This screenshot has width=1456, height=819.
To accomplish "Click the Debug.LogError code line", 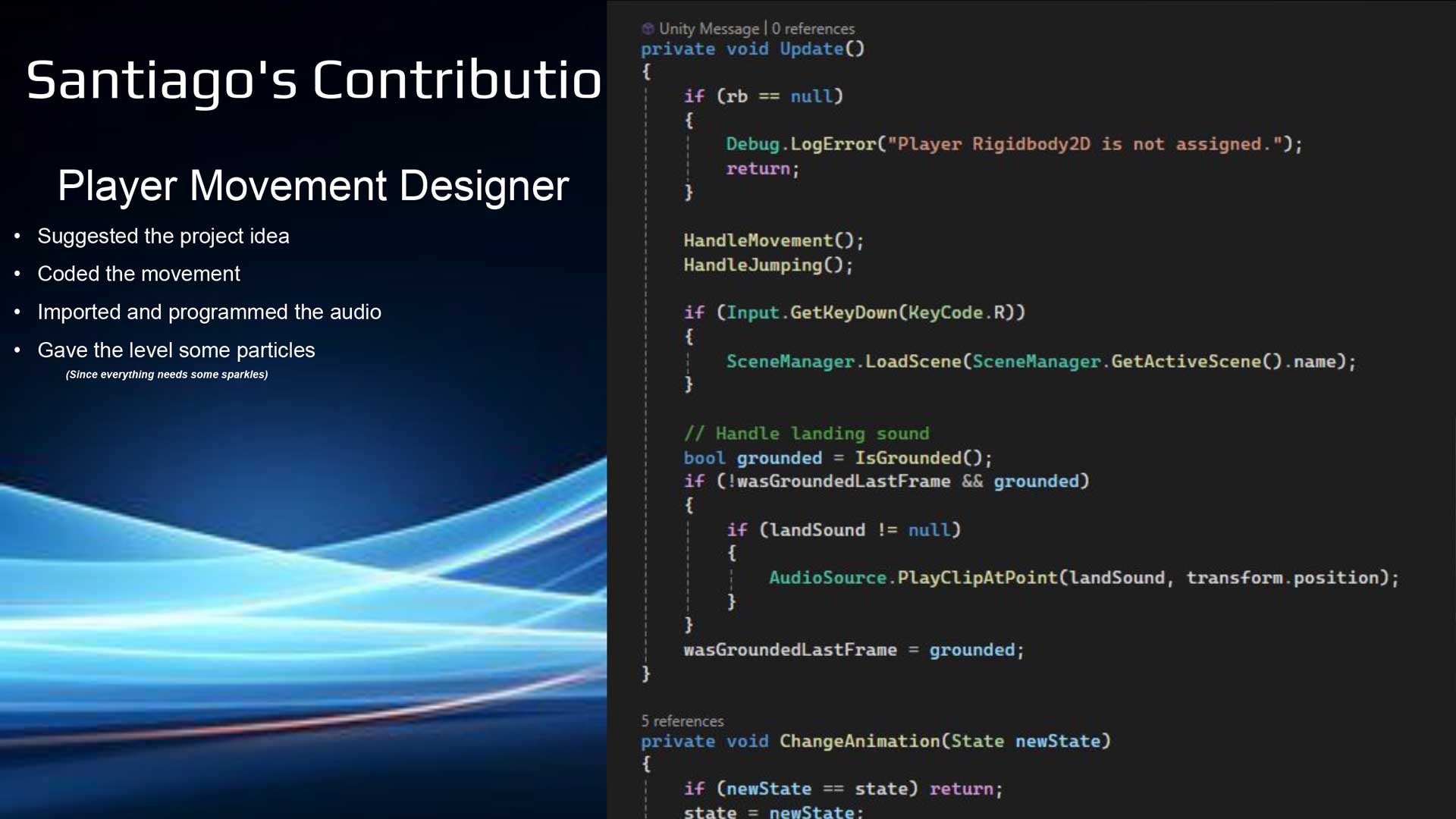I will coord(1013,144).
